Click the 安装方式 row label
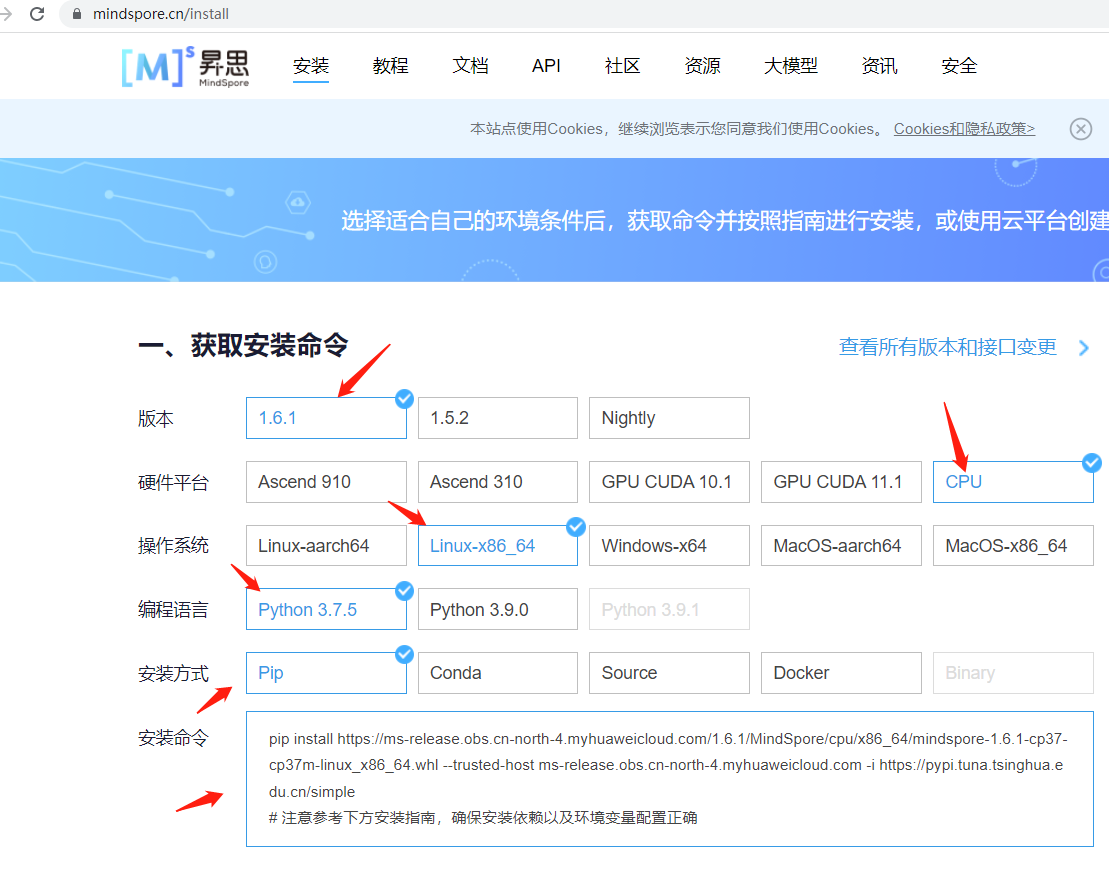 click(x=173, y=673)
